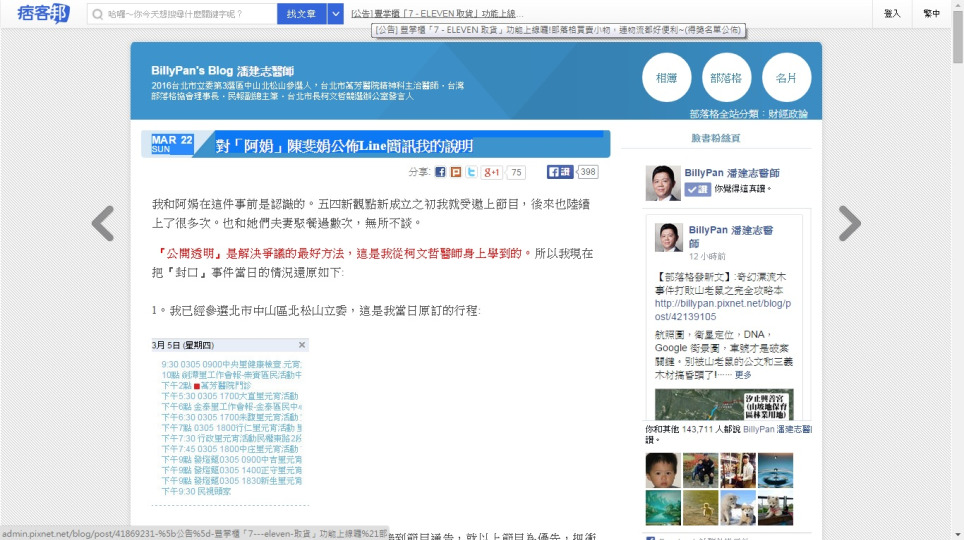Open the 部落格 circle tab
Viewport: 964px width, 540px height.
726,78
